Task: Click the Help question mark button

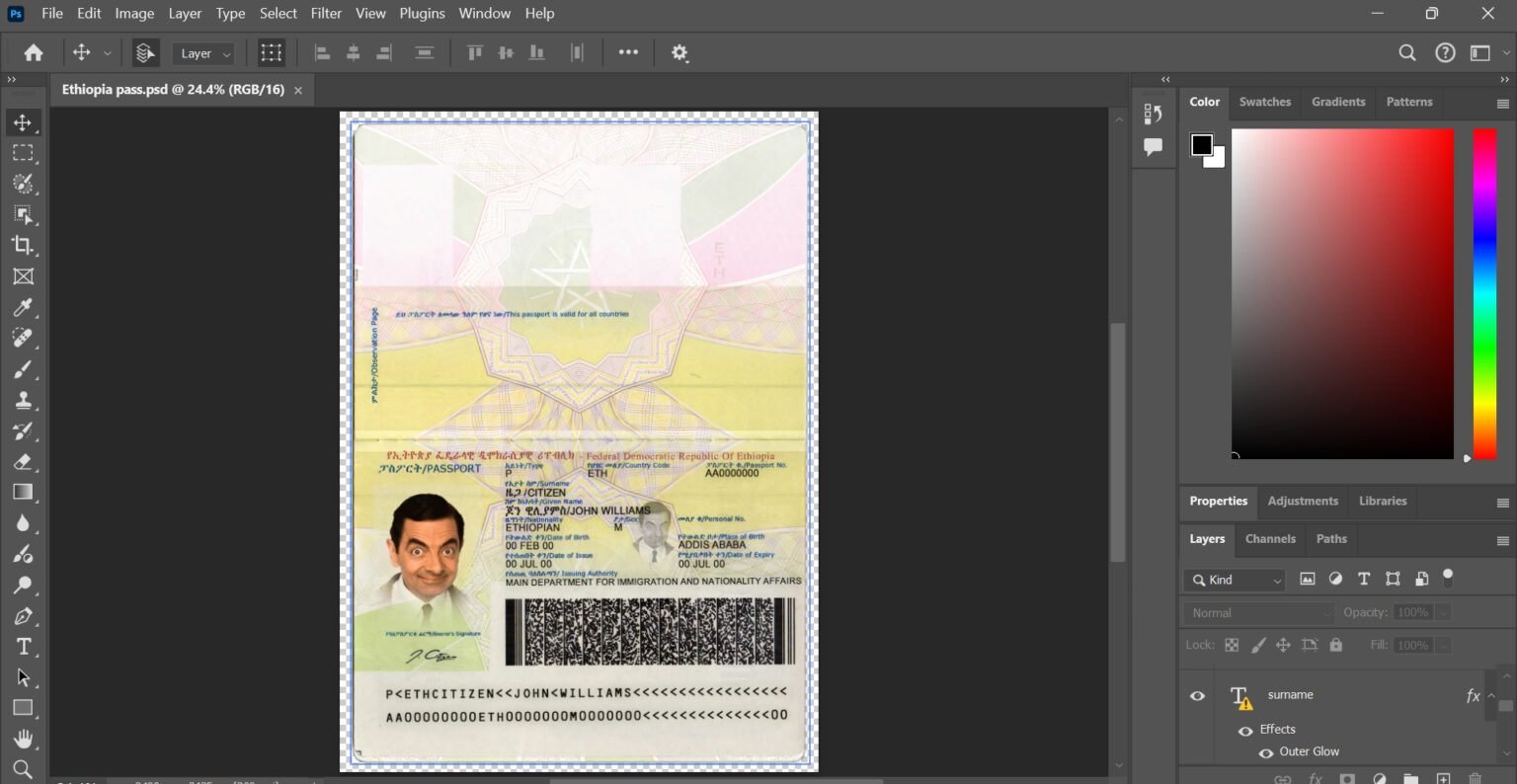Action: pyautogui.click(x=1445, y=53)
